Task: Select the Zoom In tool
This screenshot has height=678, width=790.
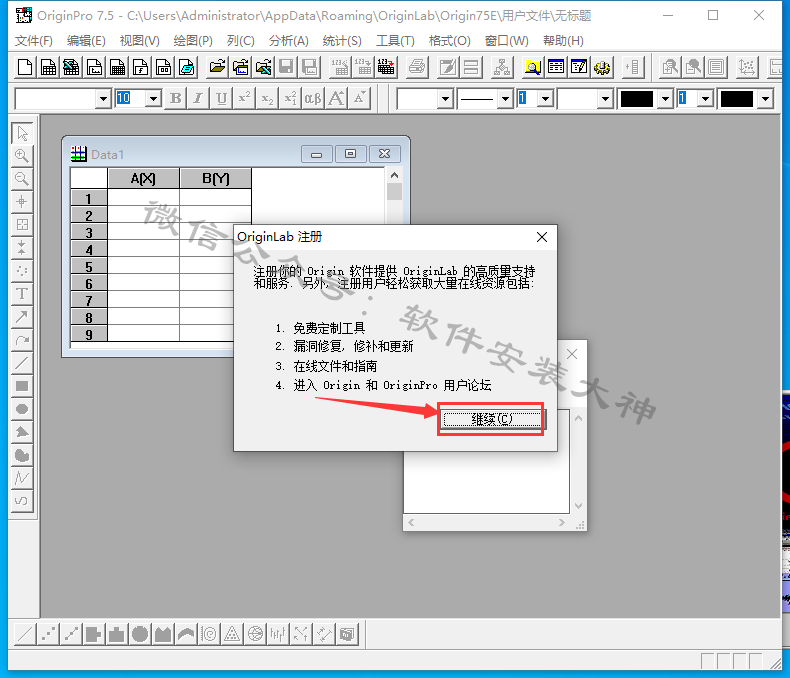Action: point(22,156)
